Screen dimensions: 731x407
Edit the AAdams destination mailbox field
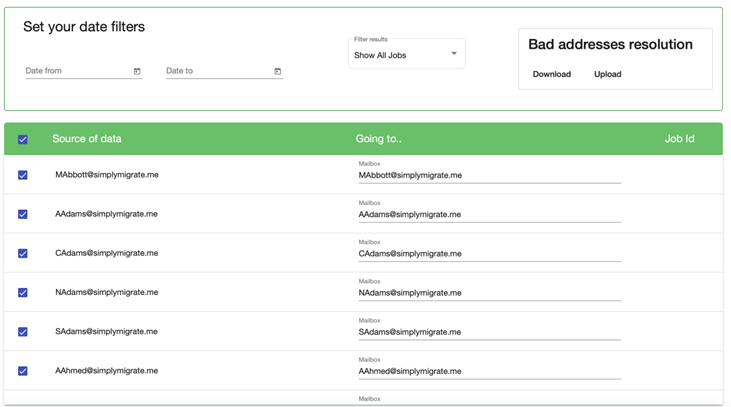[489, 215]
